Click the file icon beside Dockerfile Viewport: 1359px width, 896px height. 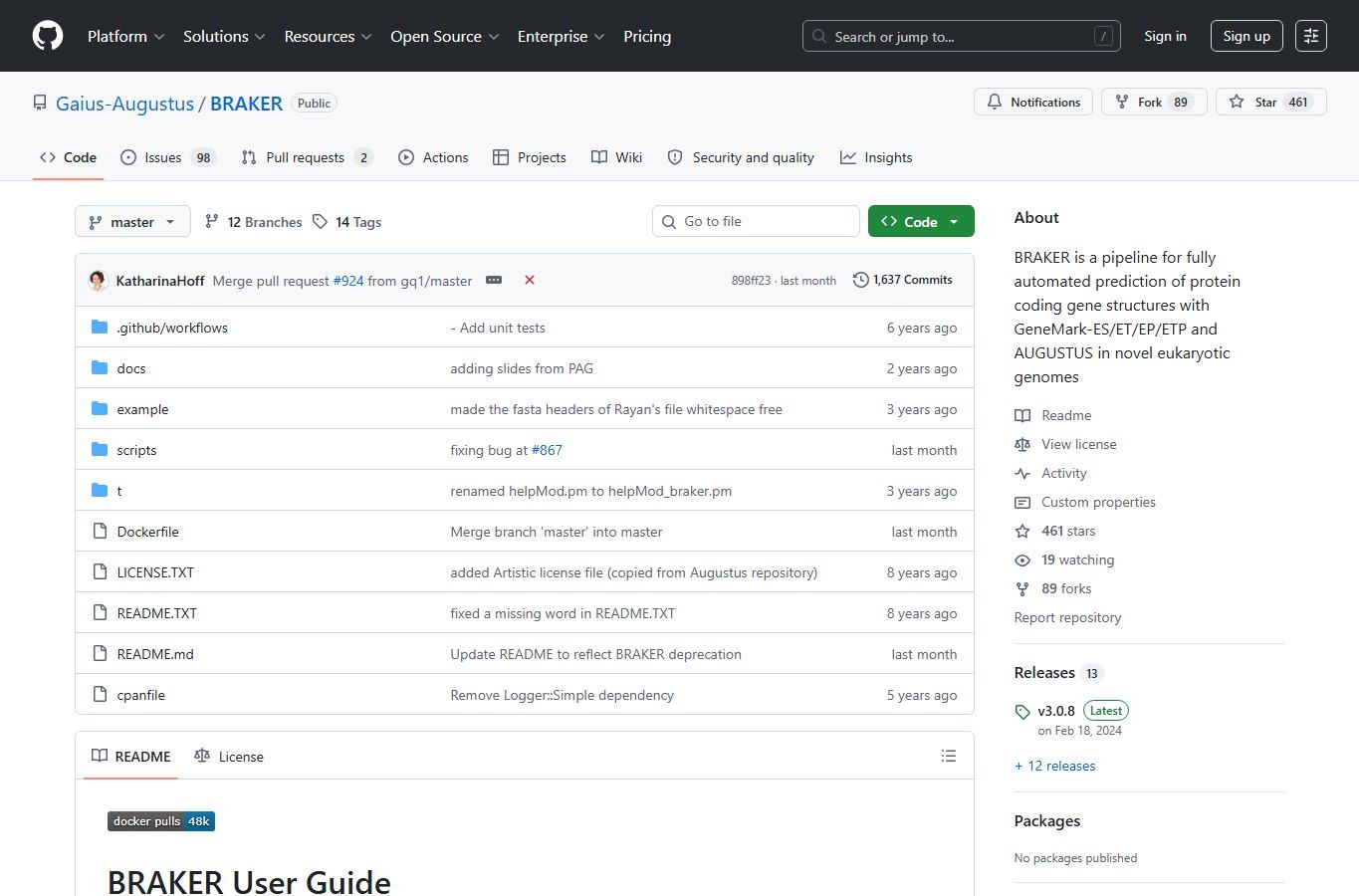click(100, 531)
